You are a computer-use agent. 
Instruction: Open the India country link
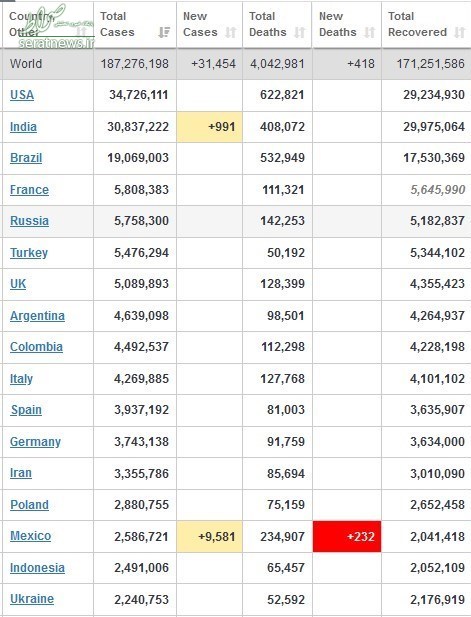(x=23, y=127)
